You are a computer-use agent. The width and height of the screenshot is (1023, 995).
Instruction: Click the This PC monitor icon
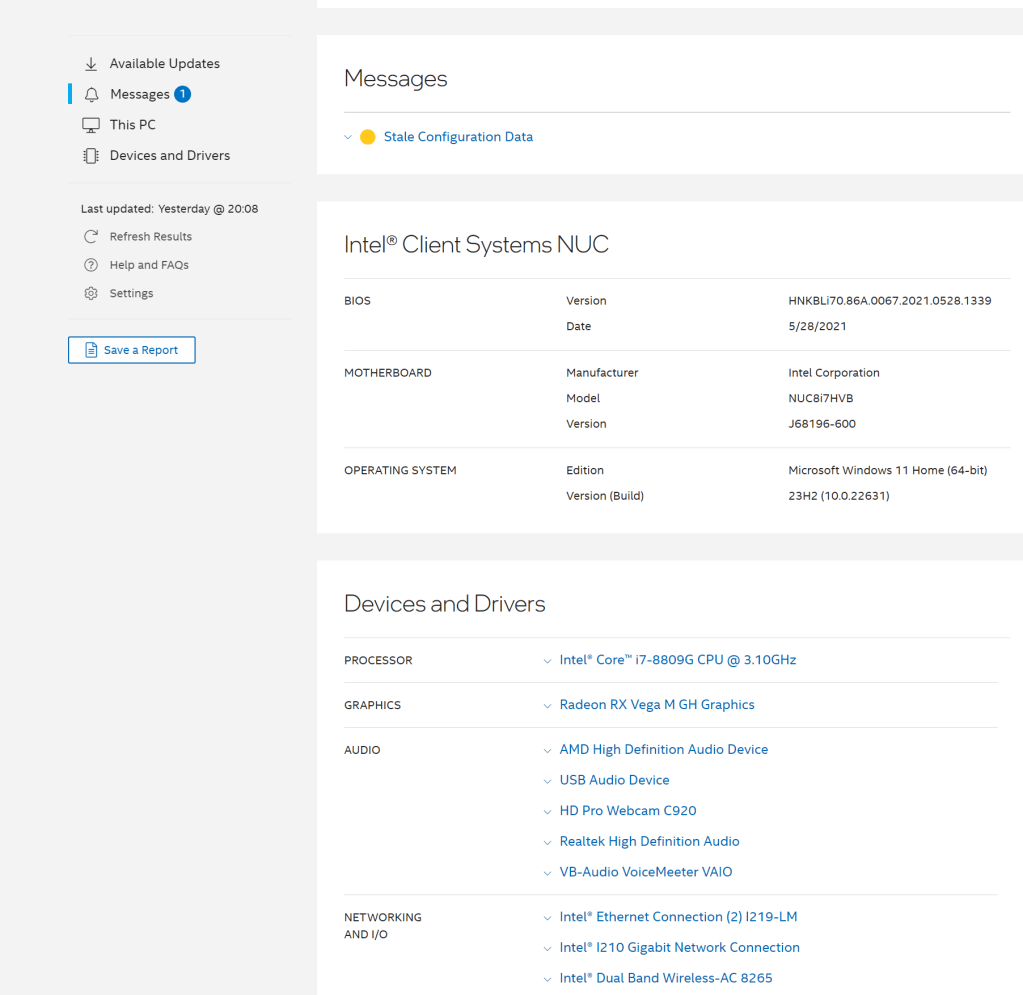tap(91, 125)
